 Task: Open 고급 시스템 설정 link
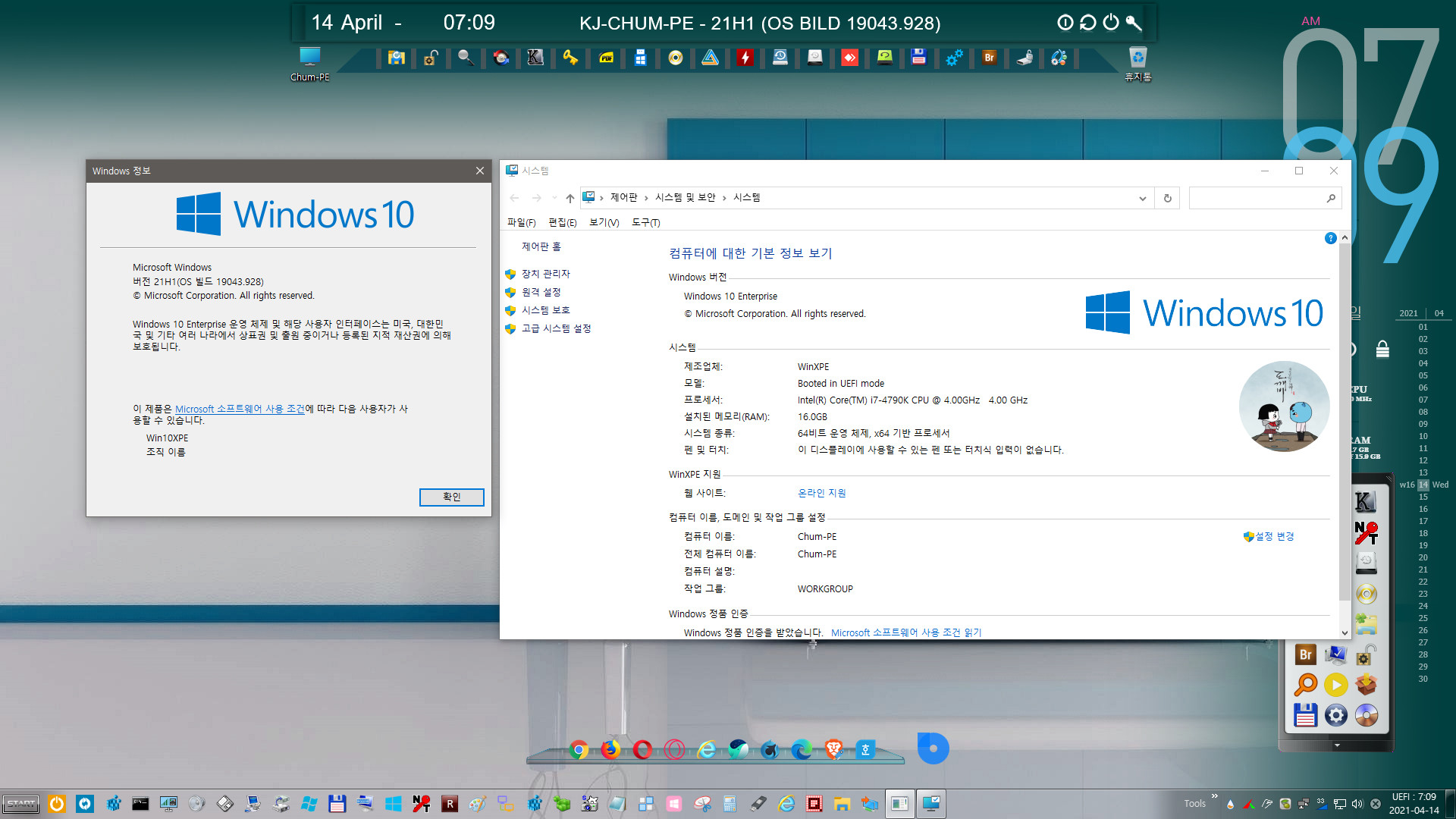[556, 328]
